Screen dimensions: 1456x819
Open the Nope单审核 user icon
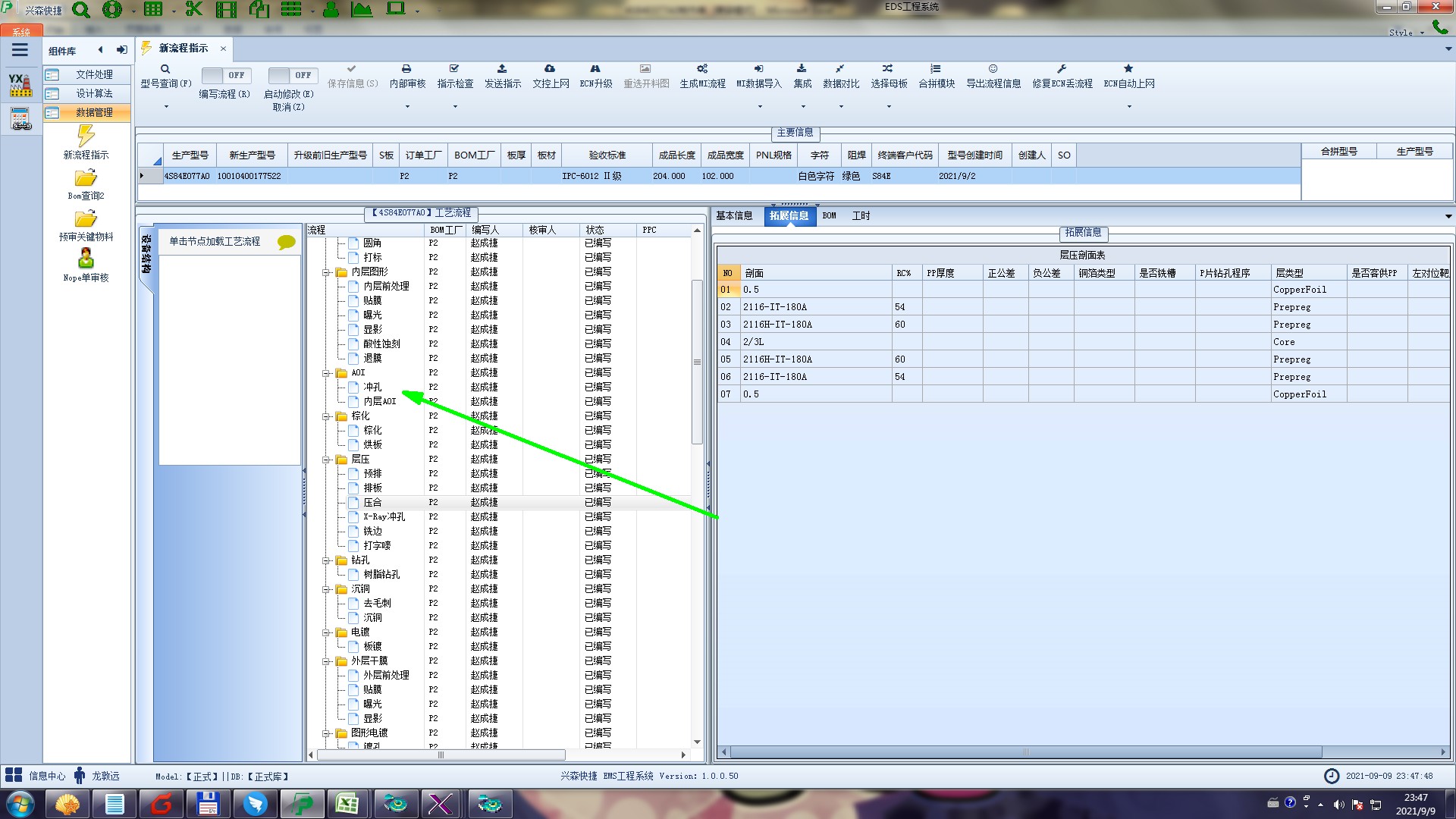click(x=86, y=259)
